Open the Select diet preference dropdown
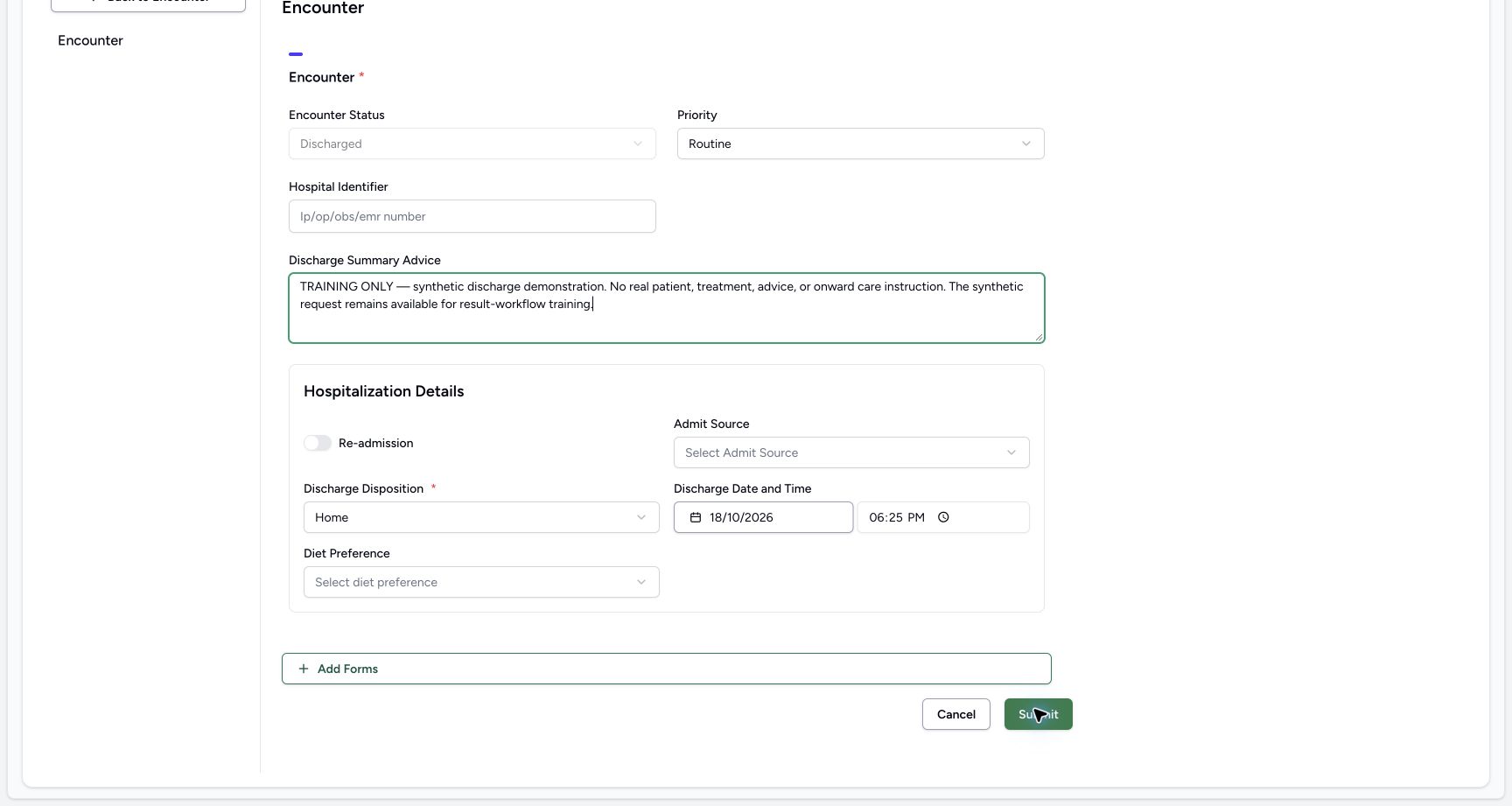Image resolution: width=1512 pixels, height=806 pixels. coord(481,582)
